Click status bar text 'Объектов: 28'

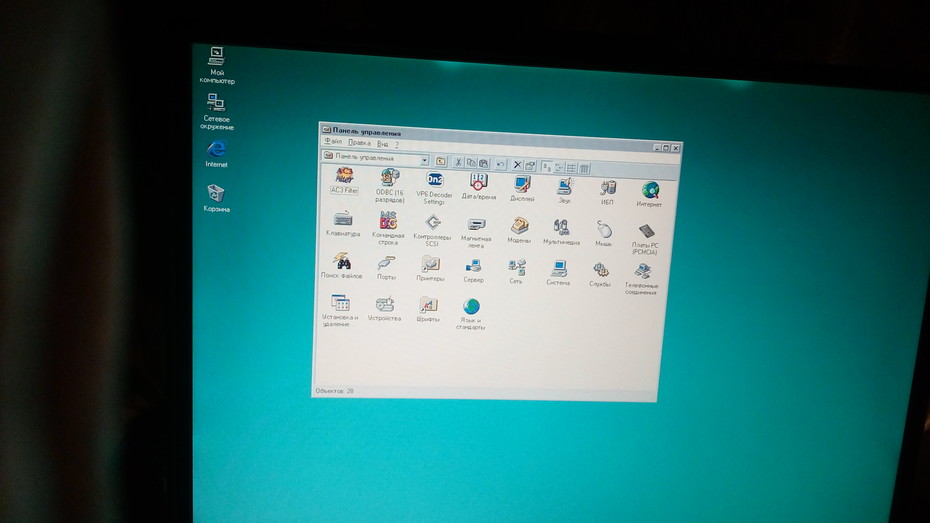335,391
